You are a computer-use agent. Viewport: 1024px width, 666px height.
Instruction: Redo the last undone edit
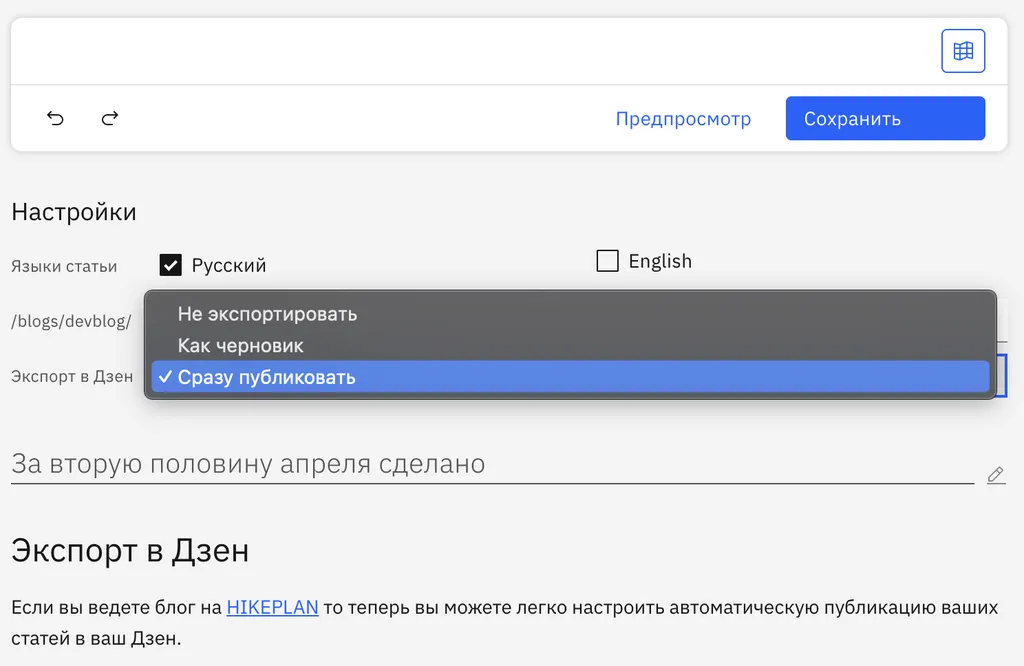pos(110,119)
